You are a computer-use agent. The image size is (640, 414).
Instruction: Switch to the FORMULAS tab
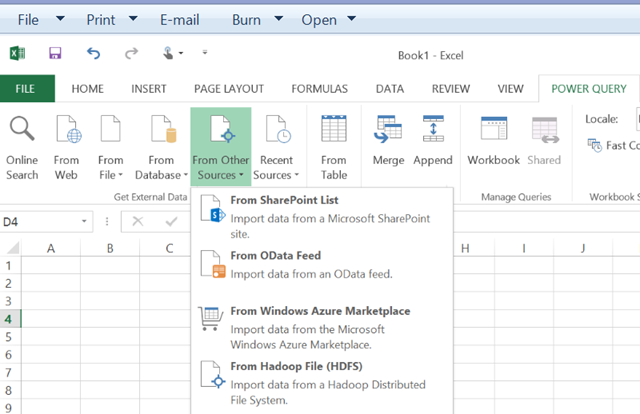[320, 89]
